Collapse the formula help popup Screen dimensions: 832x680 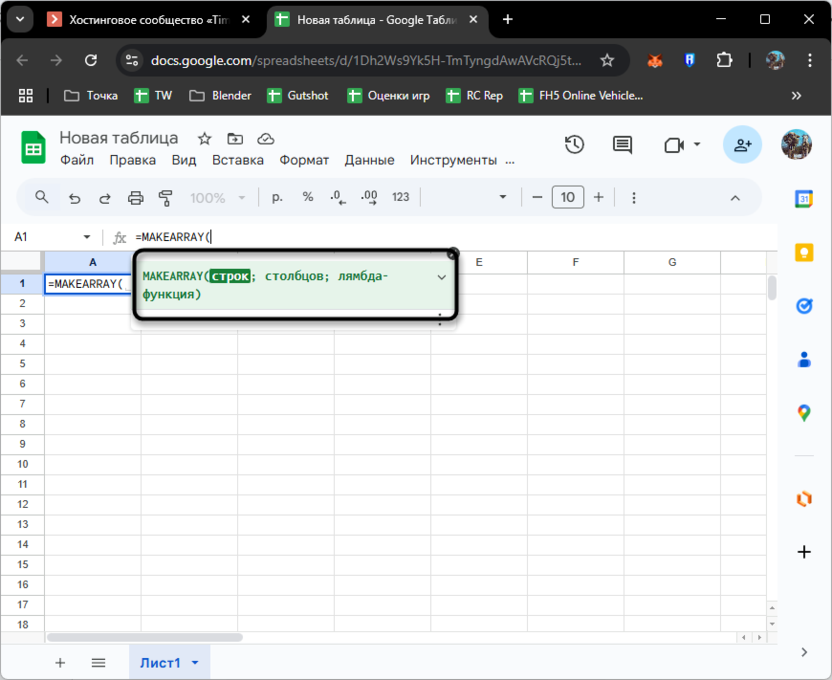441,278
